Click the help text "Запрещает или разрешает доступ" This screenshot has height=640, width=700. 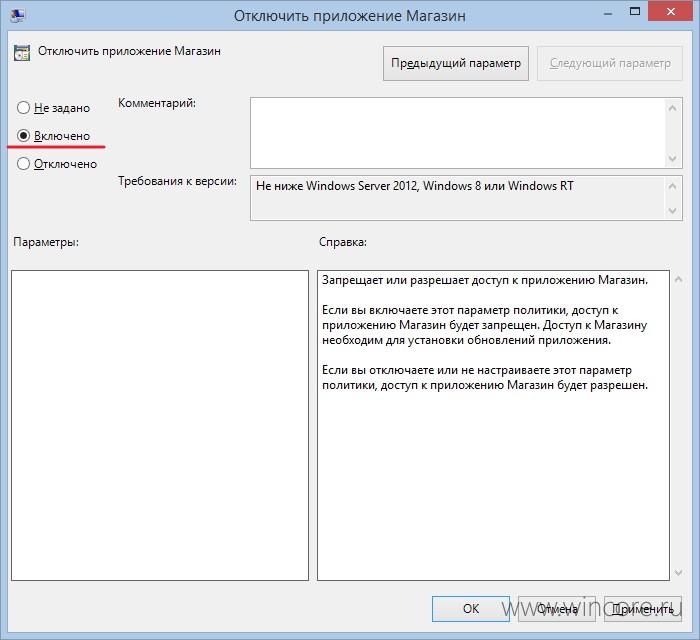coord(396,280)
